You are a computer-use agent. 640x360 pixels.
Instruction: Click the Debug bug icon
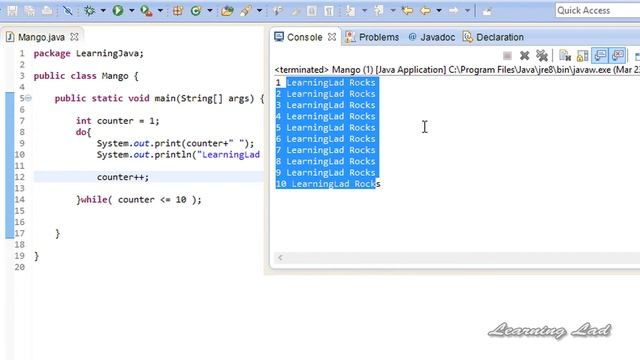pos(89,11)
